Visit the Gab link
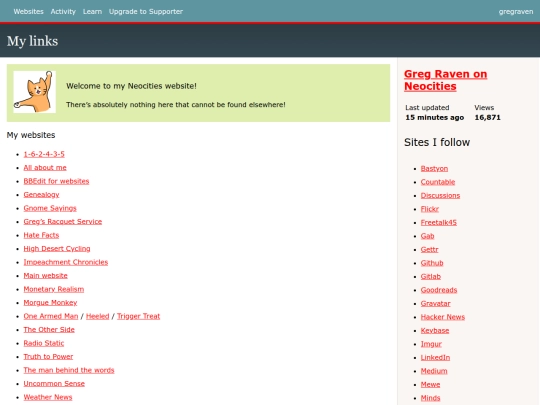 click(427, 236)
